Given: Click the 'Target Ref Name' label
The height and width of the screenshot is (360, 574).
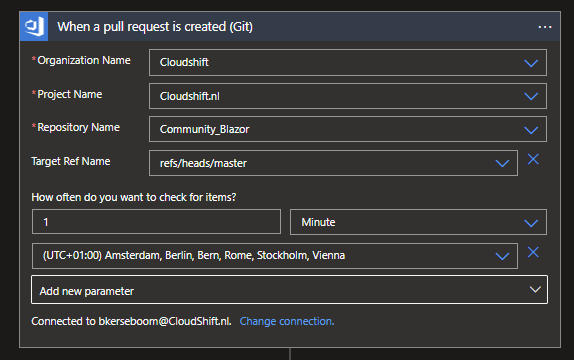Looking at the screenshot, I should [x=71, y=161].
